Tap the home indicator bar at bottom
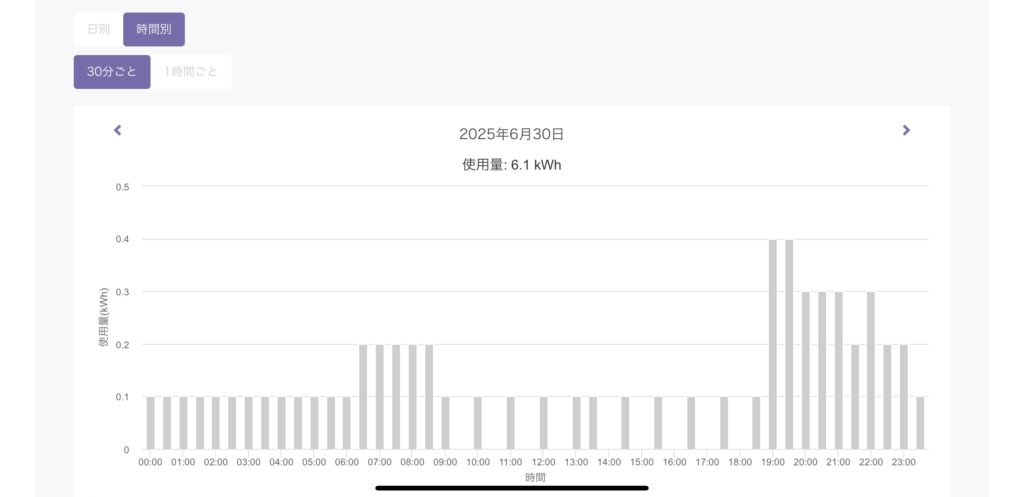 [511, 488]
